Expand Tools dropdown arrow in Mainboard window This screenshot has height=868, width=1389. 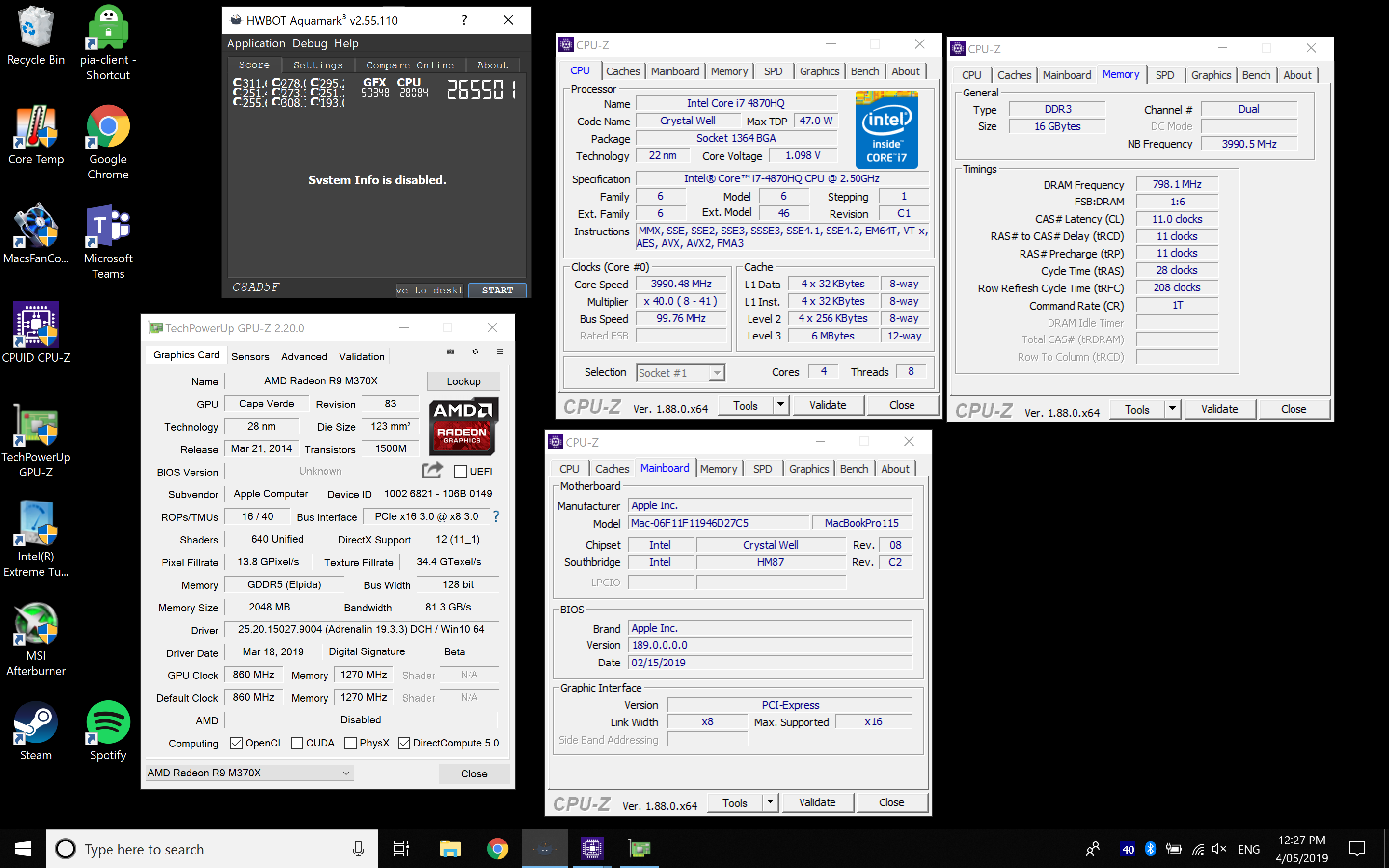pos(770,802)
